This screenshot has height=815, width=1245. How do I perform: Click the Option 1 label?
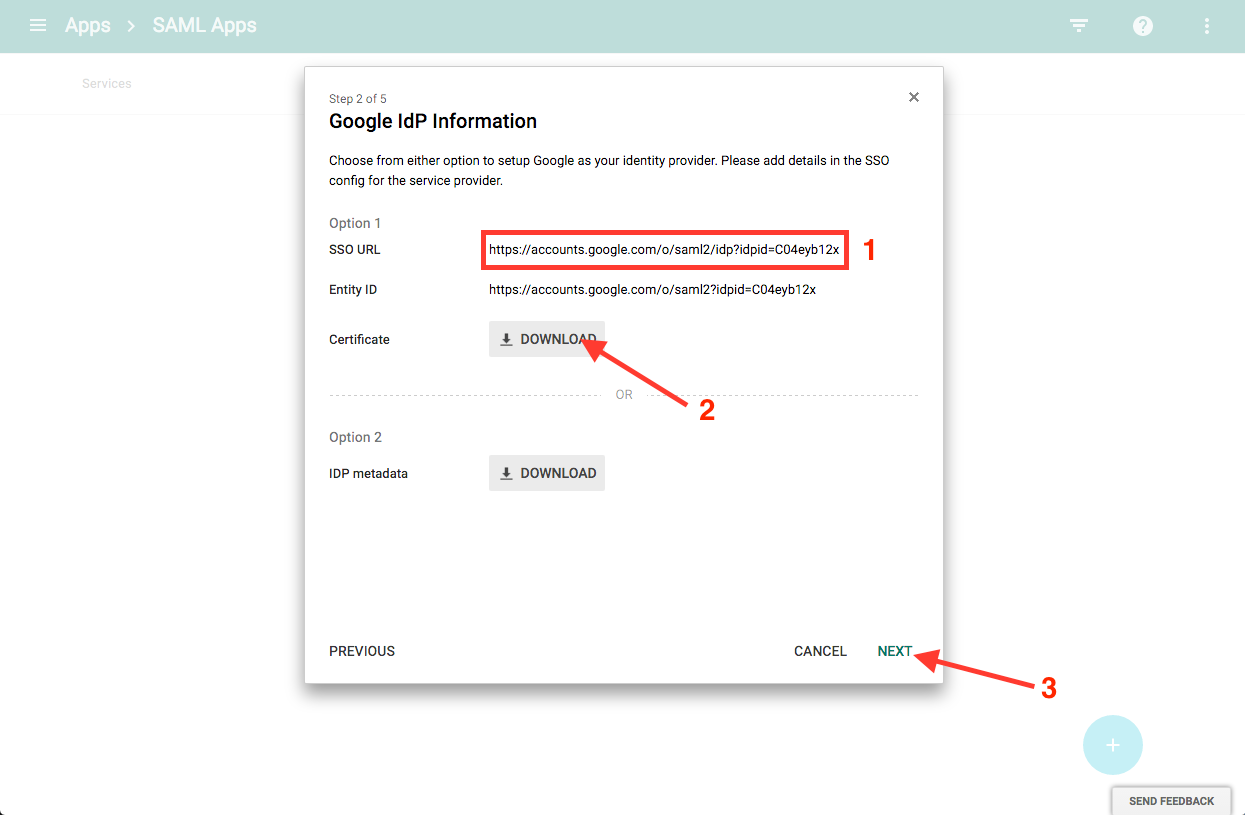point(355,223)
